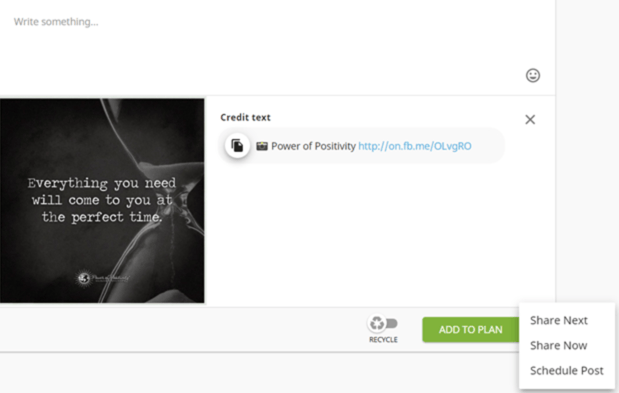The image size is (619, 393).
Task: Pick Schedule Post from the menu
Action: click(566, 371)
